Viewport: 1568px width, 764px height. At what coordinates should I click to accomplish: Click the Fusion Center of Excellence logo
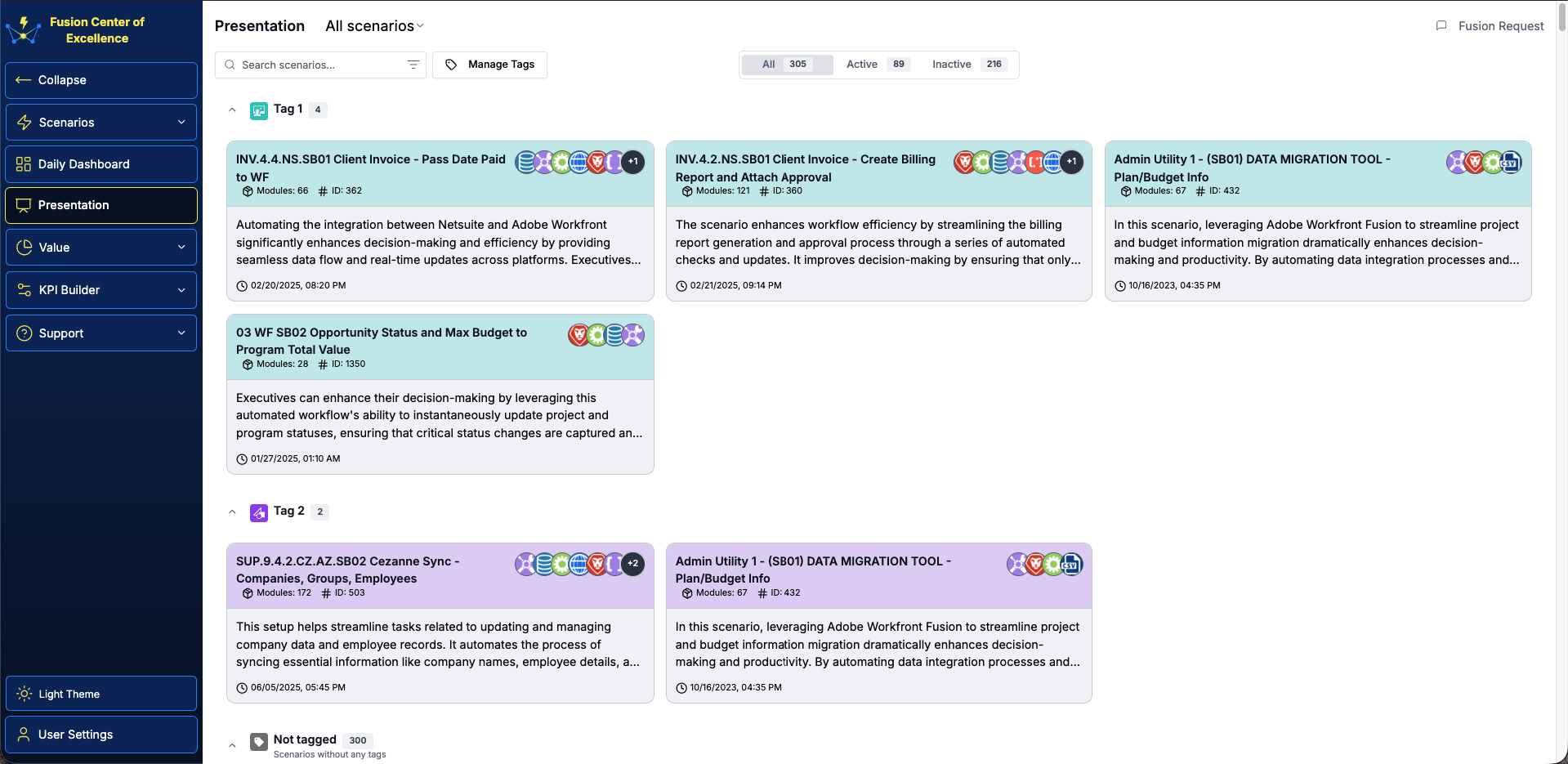pyautogui.click(x=24, y=29)
